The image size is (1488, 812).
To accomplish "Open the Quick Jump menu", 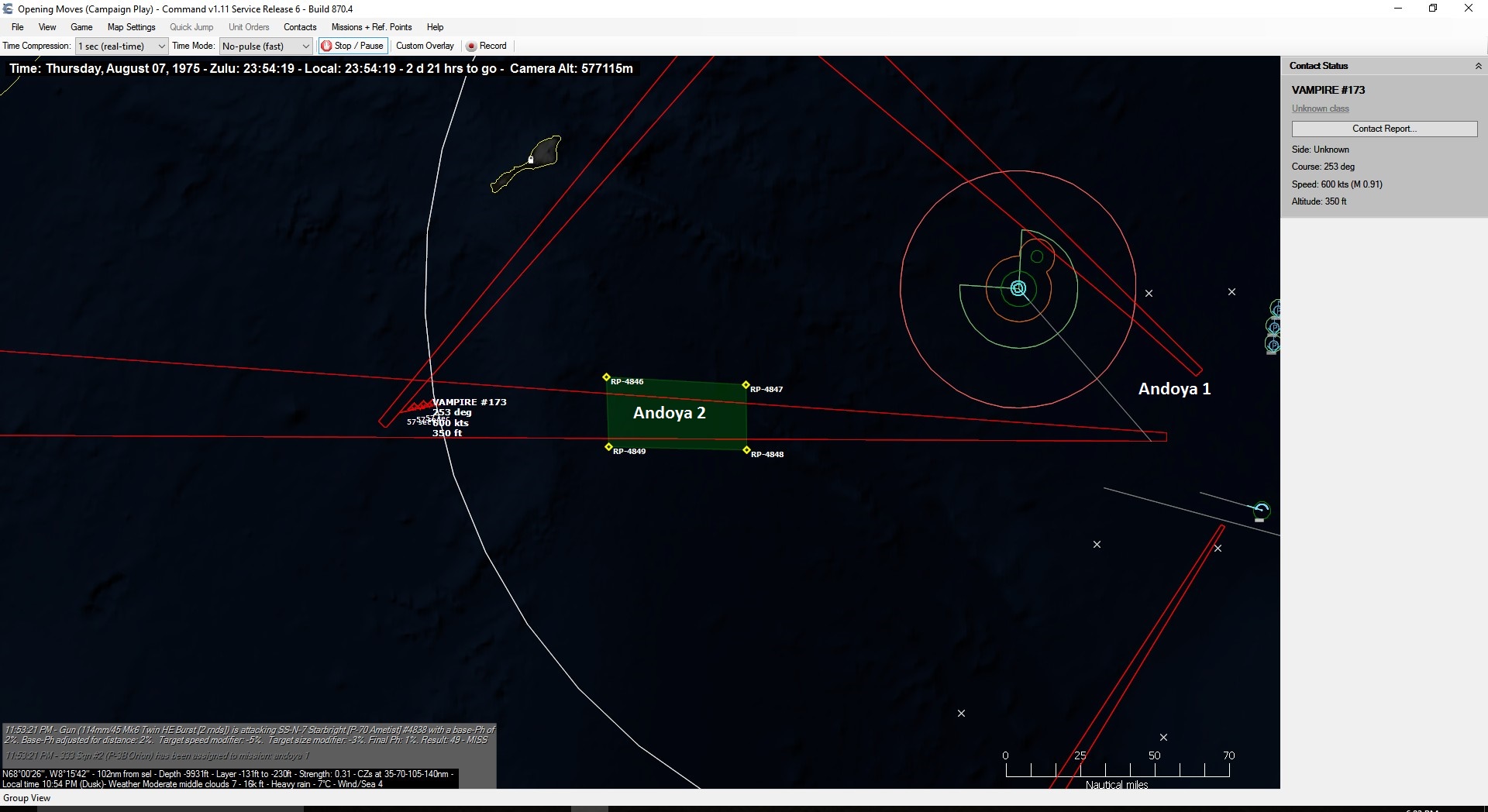I will 191,26.
